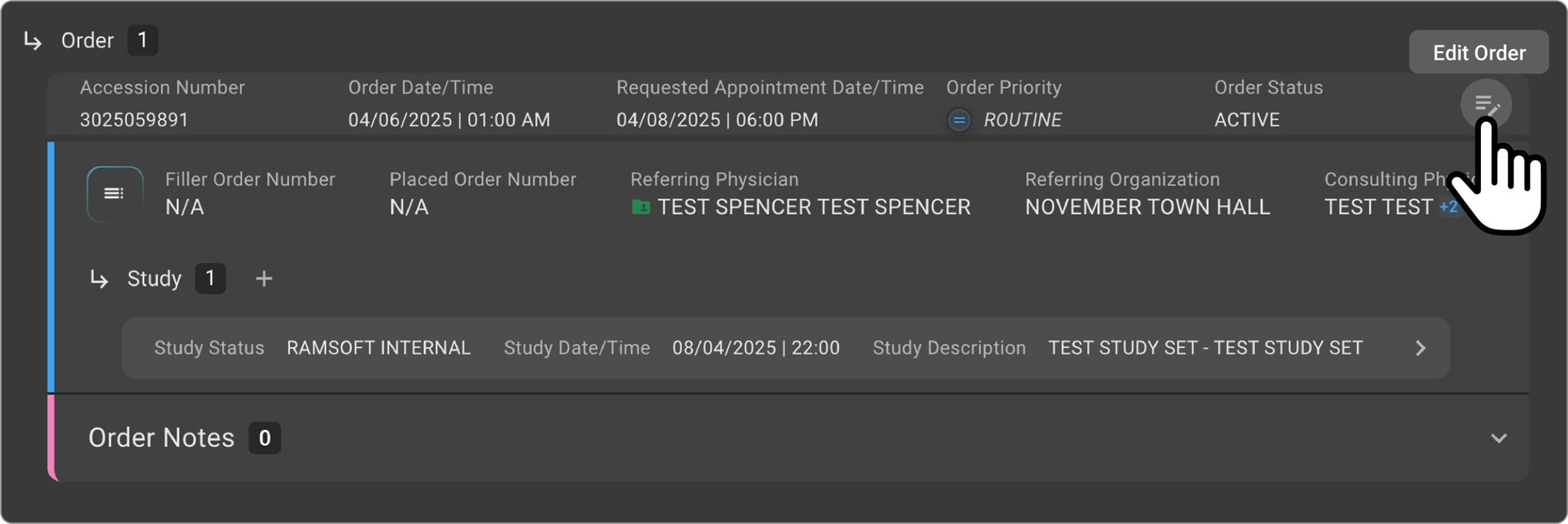Click the Edit Order tooltip label
The width and height of the screenshot is (1568, 524).
[x=1478, y=53]
